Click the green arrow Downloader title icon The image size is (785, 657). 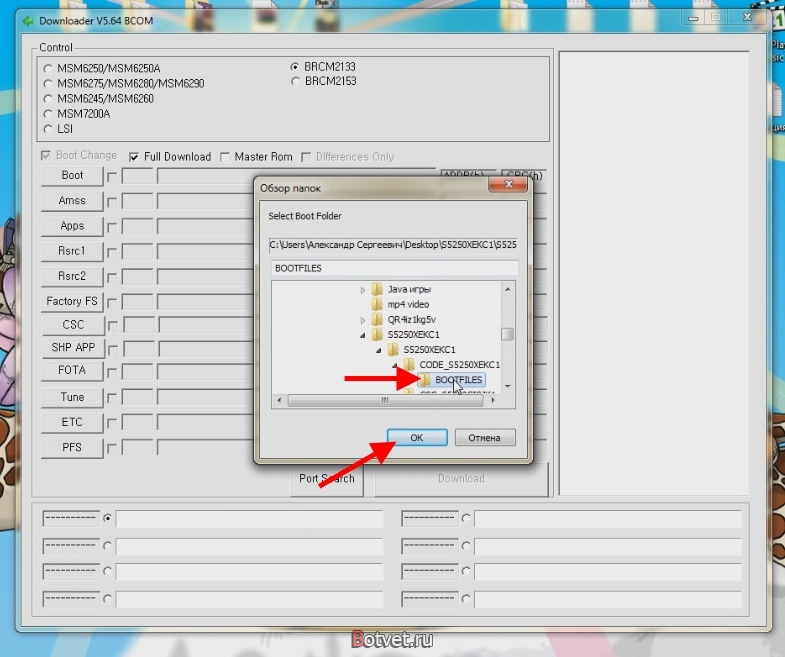point(28,21)
